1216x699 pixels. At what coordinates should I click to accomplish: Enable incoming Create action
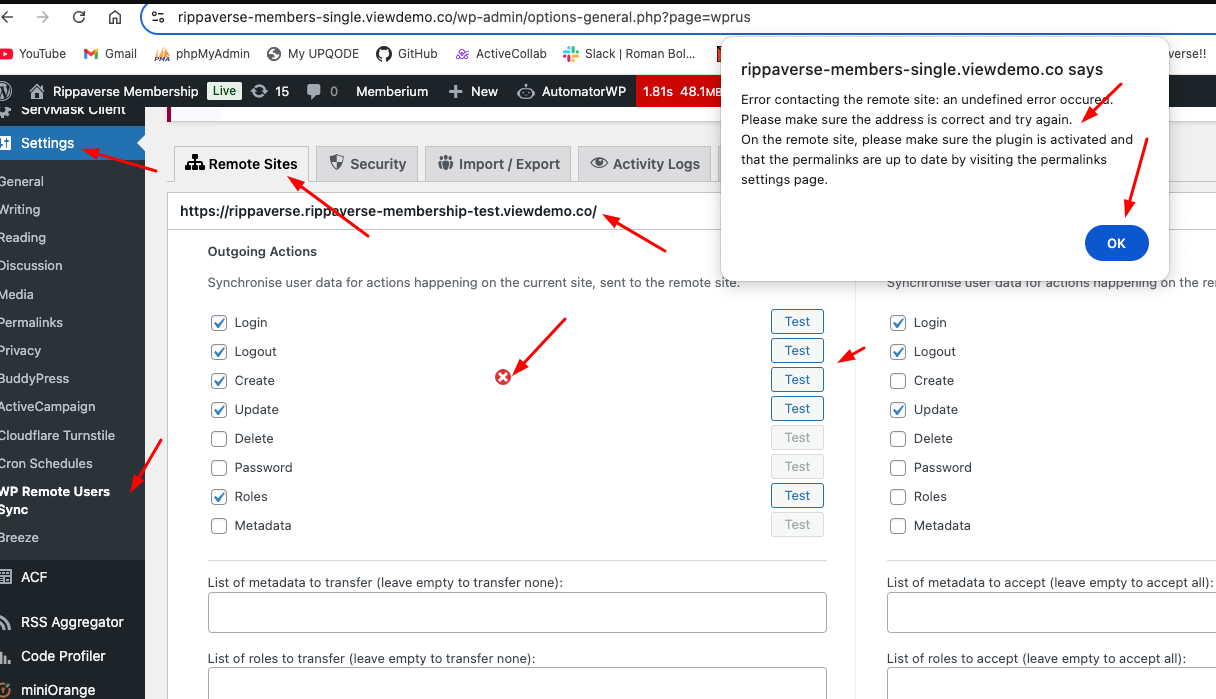pos(898,381)
